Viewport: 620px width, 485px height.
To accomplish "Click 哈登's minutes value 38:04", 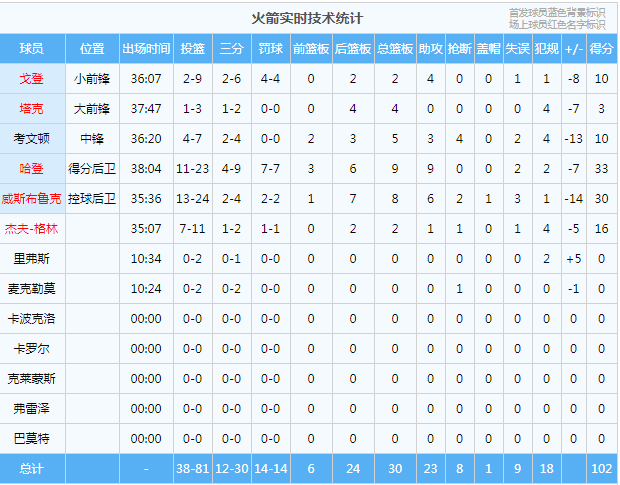I will click(x=146, y=169).
